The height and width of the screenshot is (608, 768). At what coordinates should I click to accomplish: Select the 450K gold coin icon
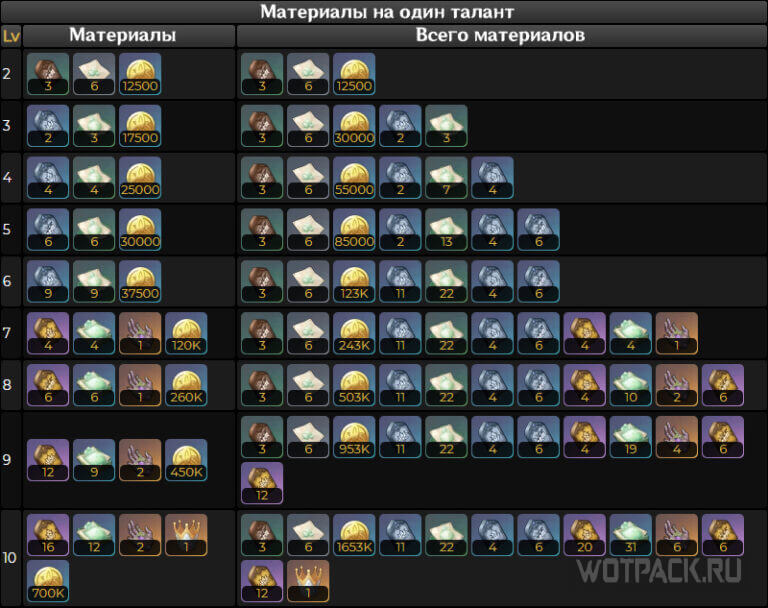pyautogui.click(x=185, y=460)
